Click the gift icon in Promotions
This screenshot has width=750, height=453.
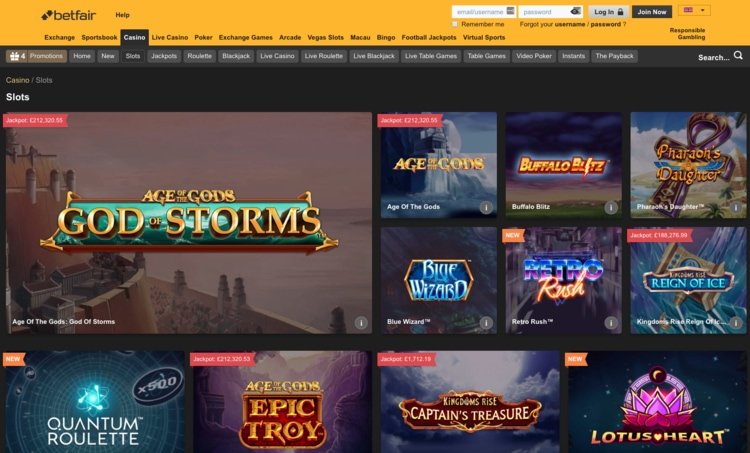tap(14, 56)
